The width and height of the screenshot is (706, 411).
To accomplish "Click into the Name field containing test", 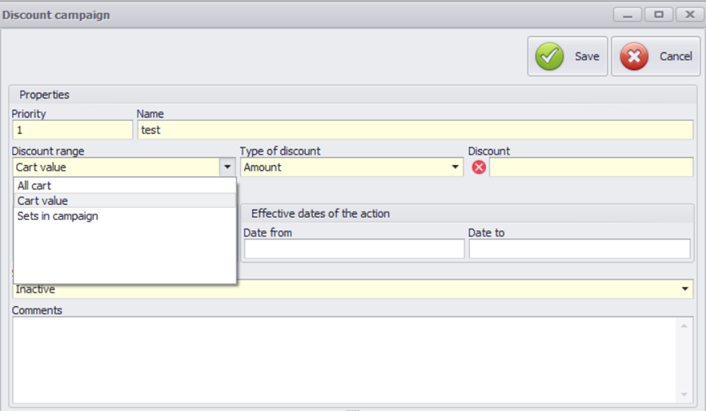I will click(x=415, y=130).
